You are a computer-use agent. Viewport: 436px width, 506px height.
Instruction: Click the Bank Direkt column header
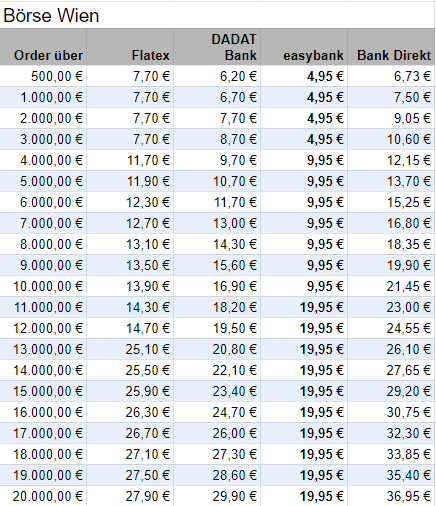point(391,47)
